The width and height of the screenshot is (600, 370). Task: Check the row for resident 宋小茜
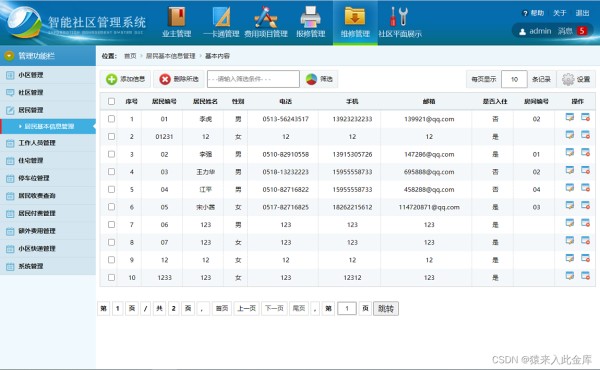pos(111,207)
